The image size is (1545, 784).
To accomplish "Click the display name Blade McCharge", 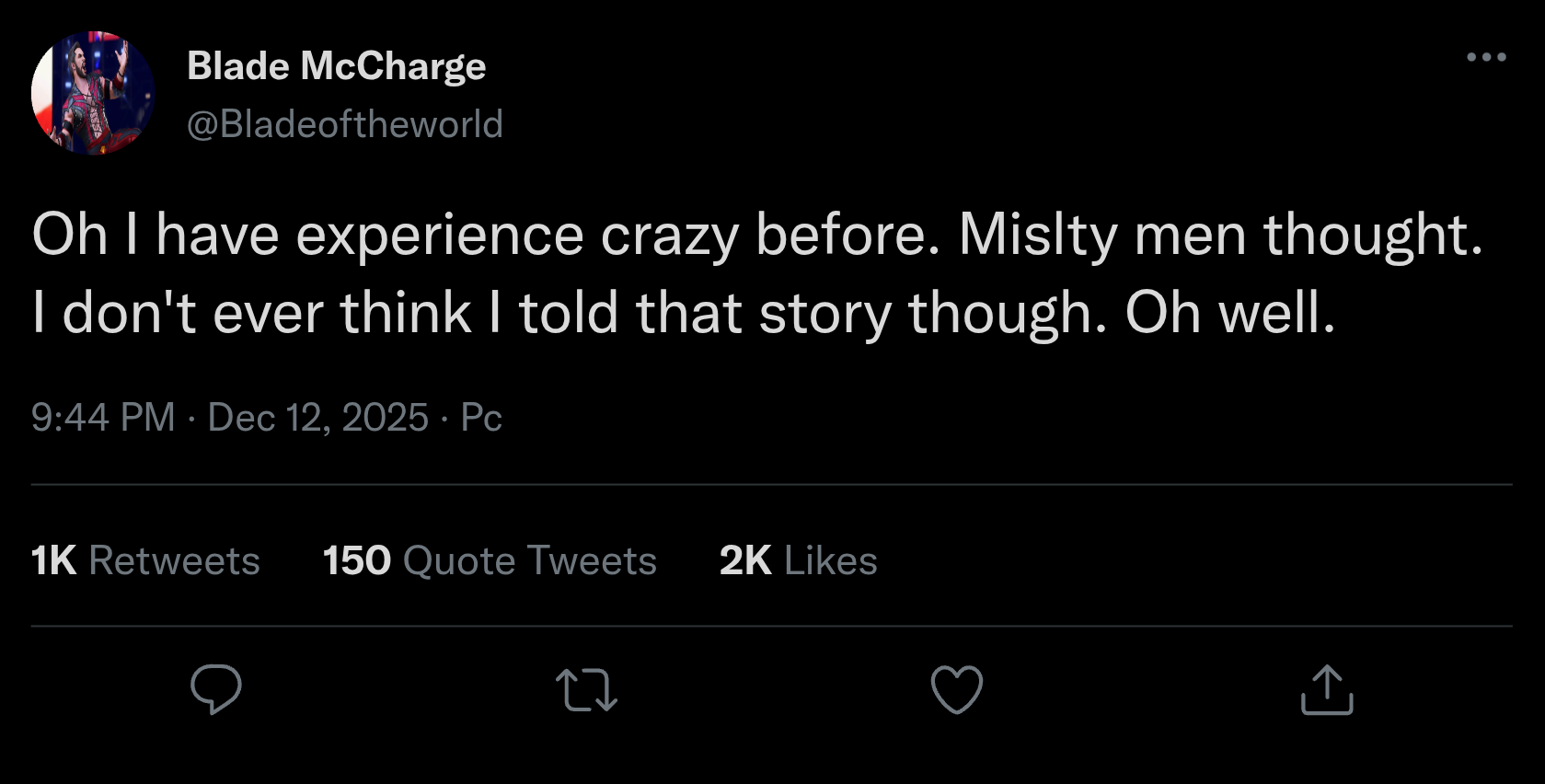I will 336,65.
